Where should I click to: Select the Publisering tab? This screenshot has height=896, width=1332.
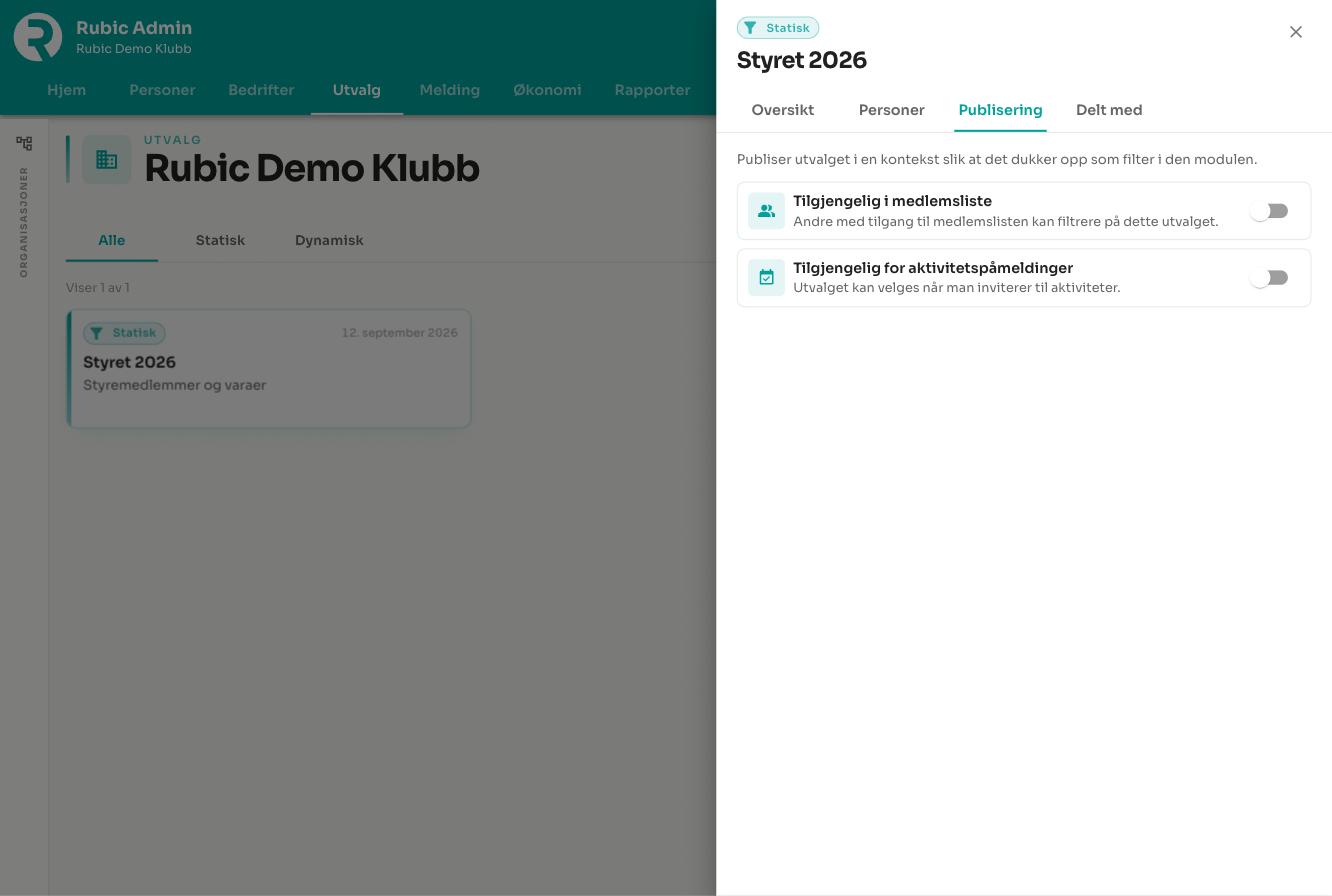tap(1000, 110)
